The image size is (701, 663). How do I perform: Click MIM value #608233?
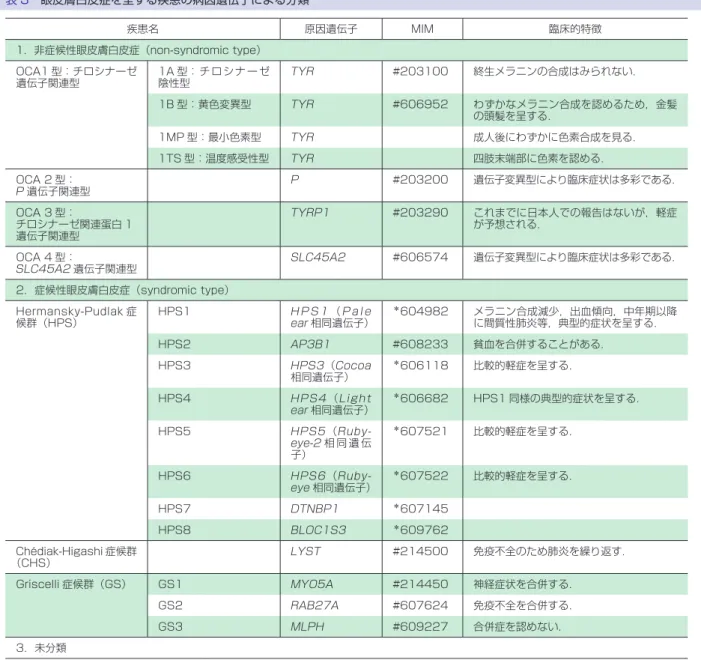[420, 344]
